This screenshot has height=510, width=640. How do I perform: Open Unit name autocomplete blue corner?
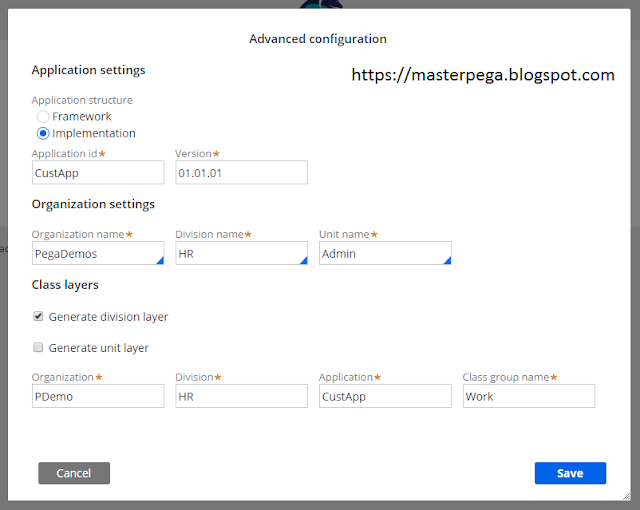pyautogui.click(x=447, y=260)
